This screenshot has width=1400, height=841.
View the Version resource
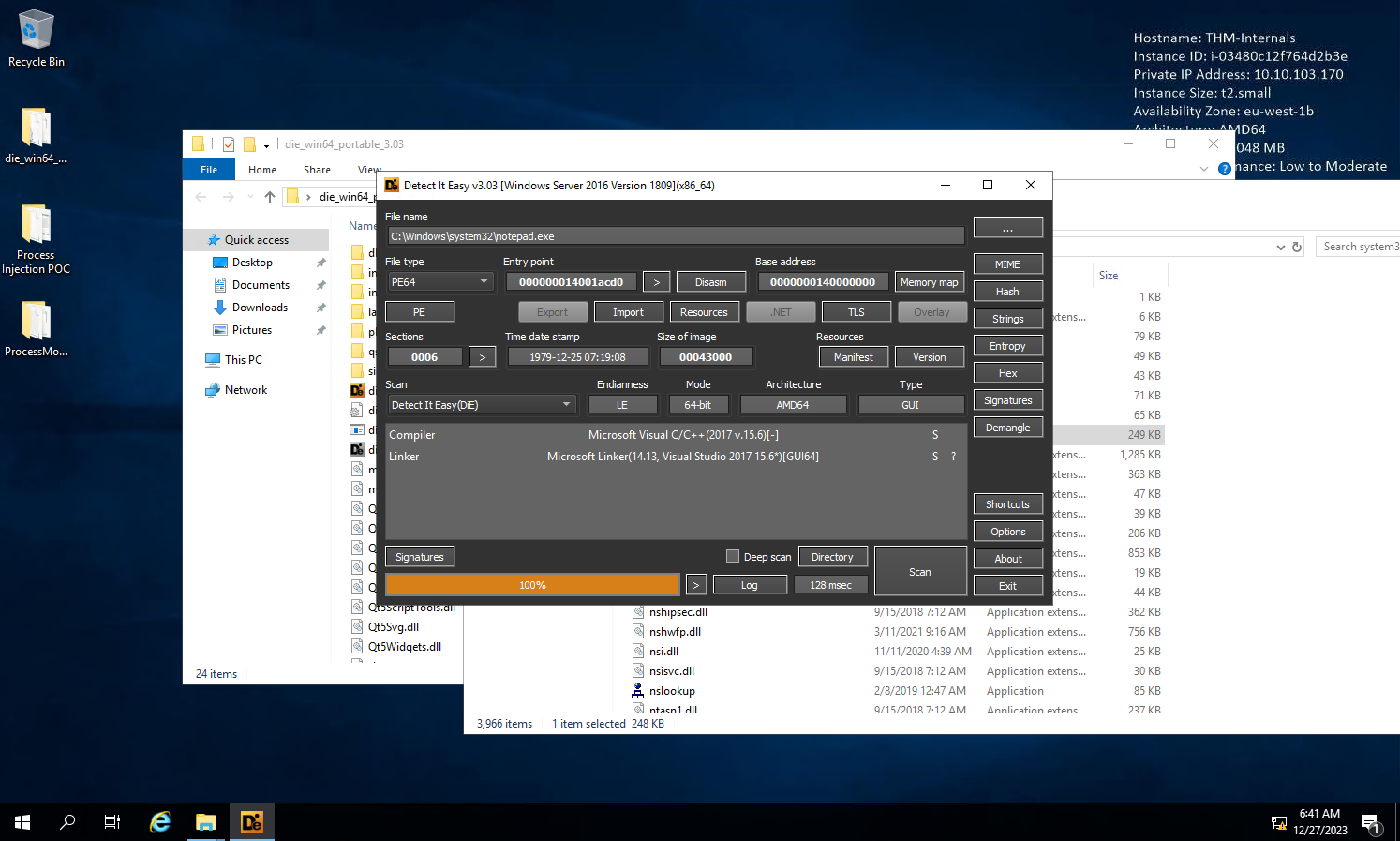[930, 357]
